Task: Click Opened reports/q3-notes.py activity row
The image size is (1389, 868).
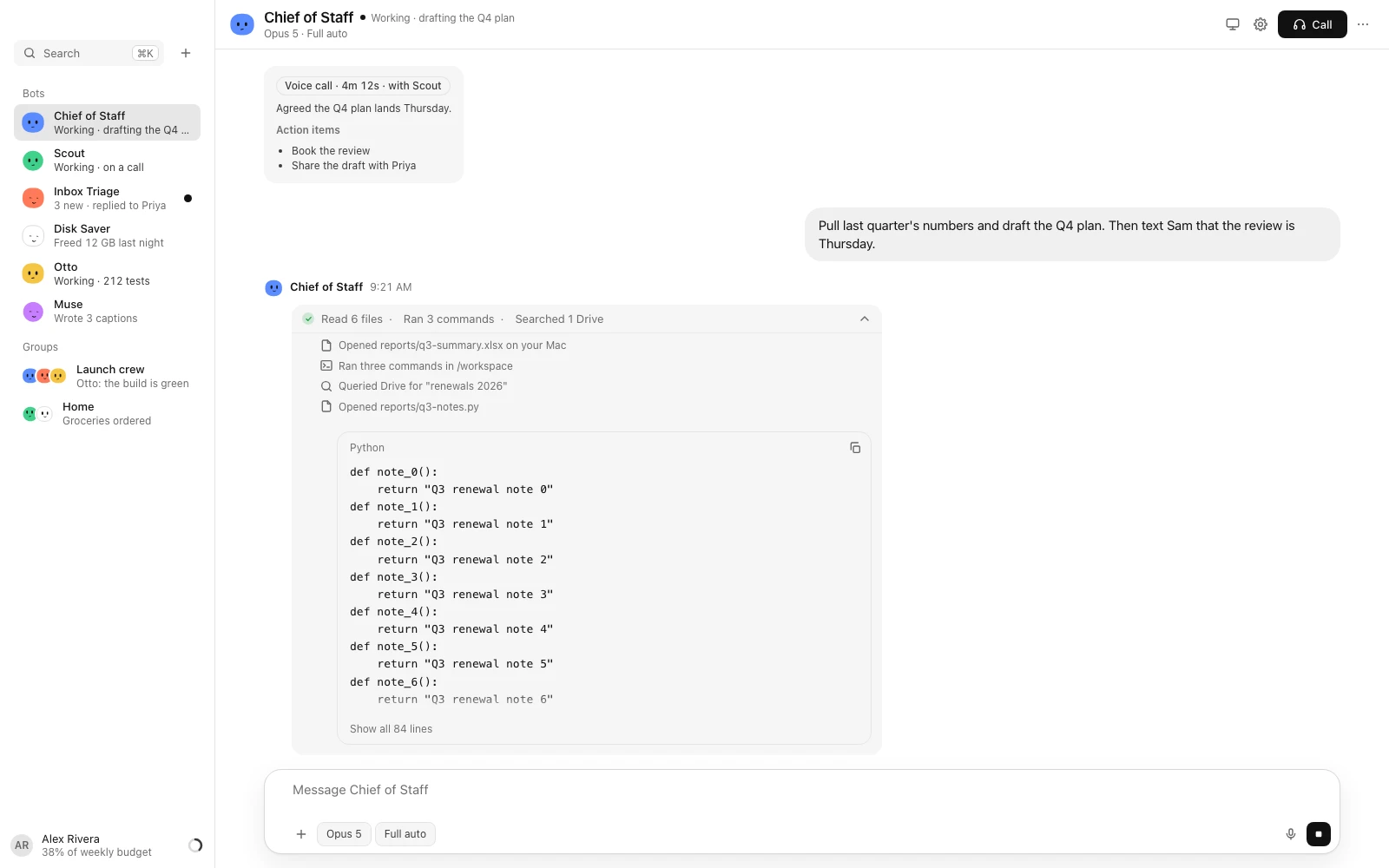Action: pos(400,407)
